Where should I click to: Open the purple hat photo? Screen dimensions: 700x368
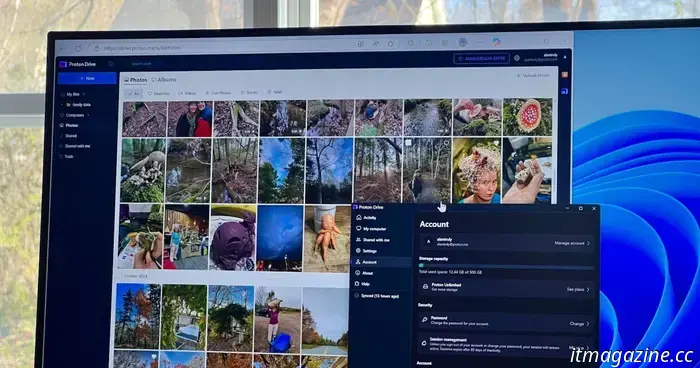tap(233, 238)
